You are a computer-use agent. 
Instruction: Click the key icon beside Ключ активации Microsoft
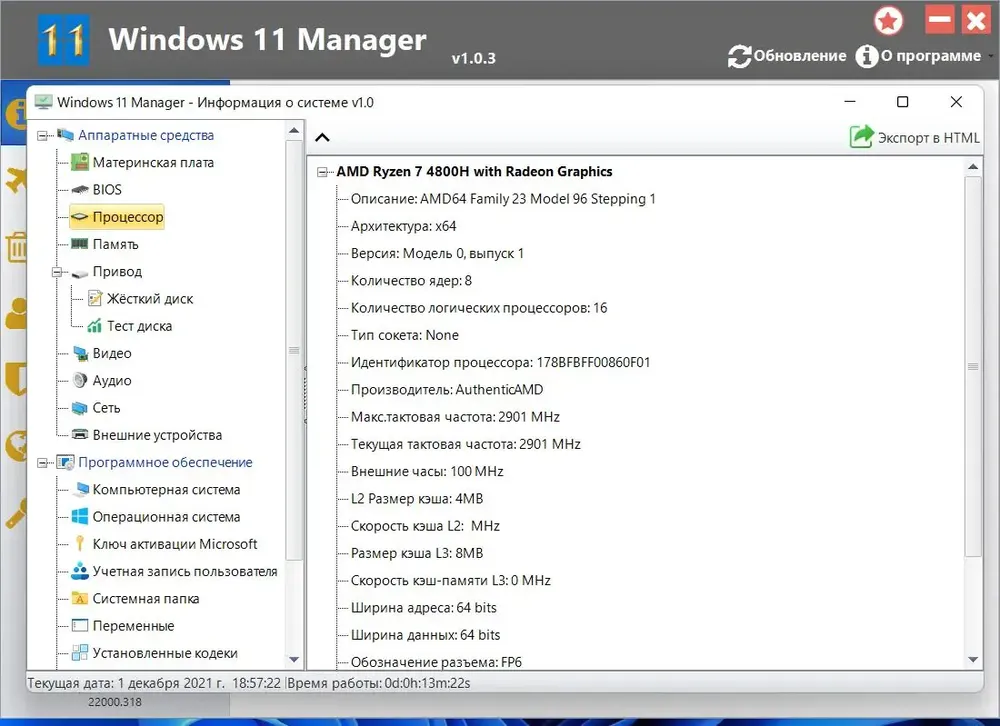click(79, 544)
